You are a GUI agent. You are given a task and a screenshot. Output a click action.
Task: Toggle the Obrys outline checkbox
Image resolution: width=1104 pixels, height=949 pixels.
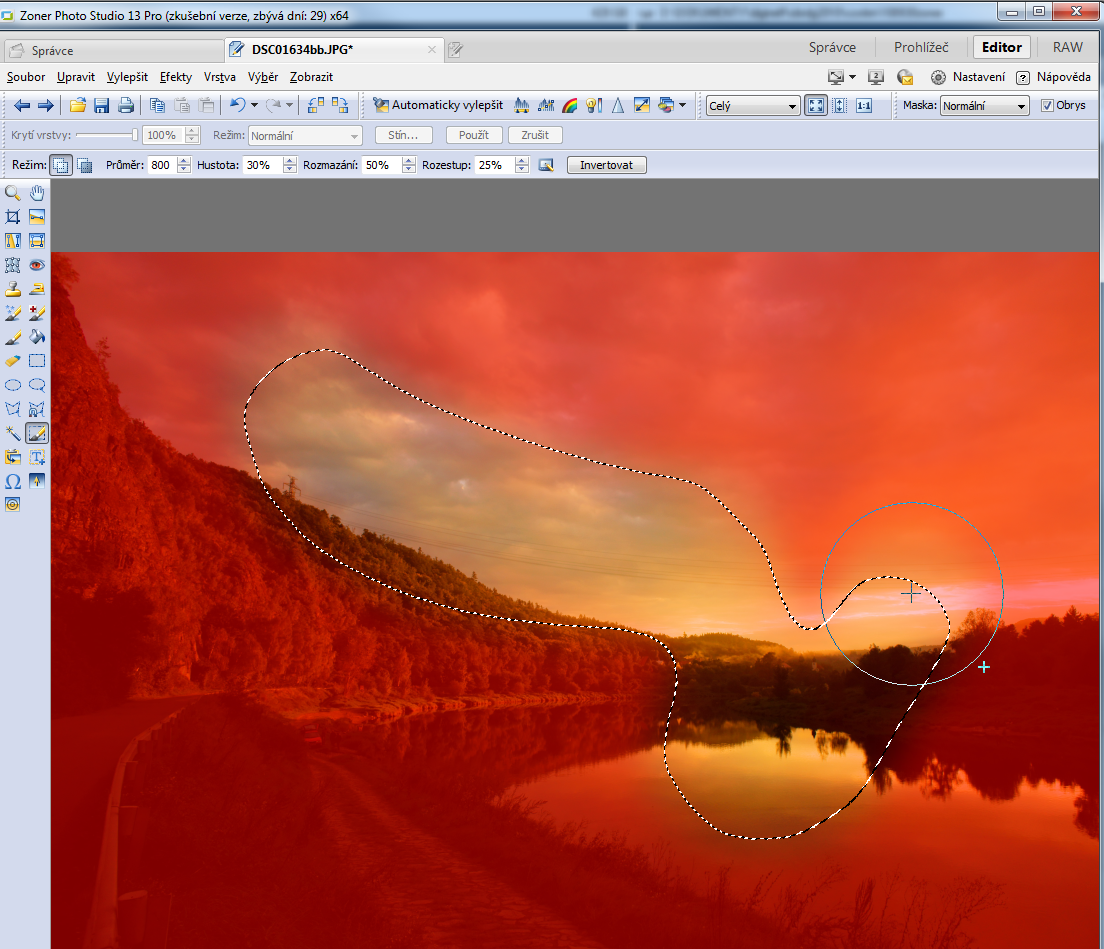tap(1047, 105)
